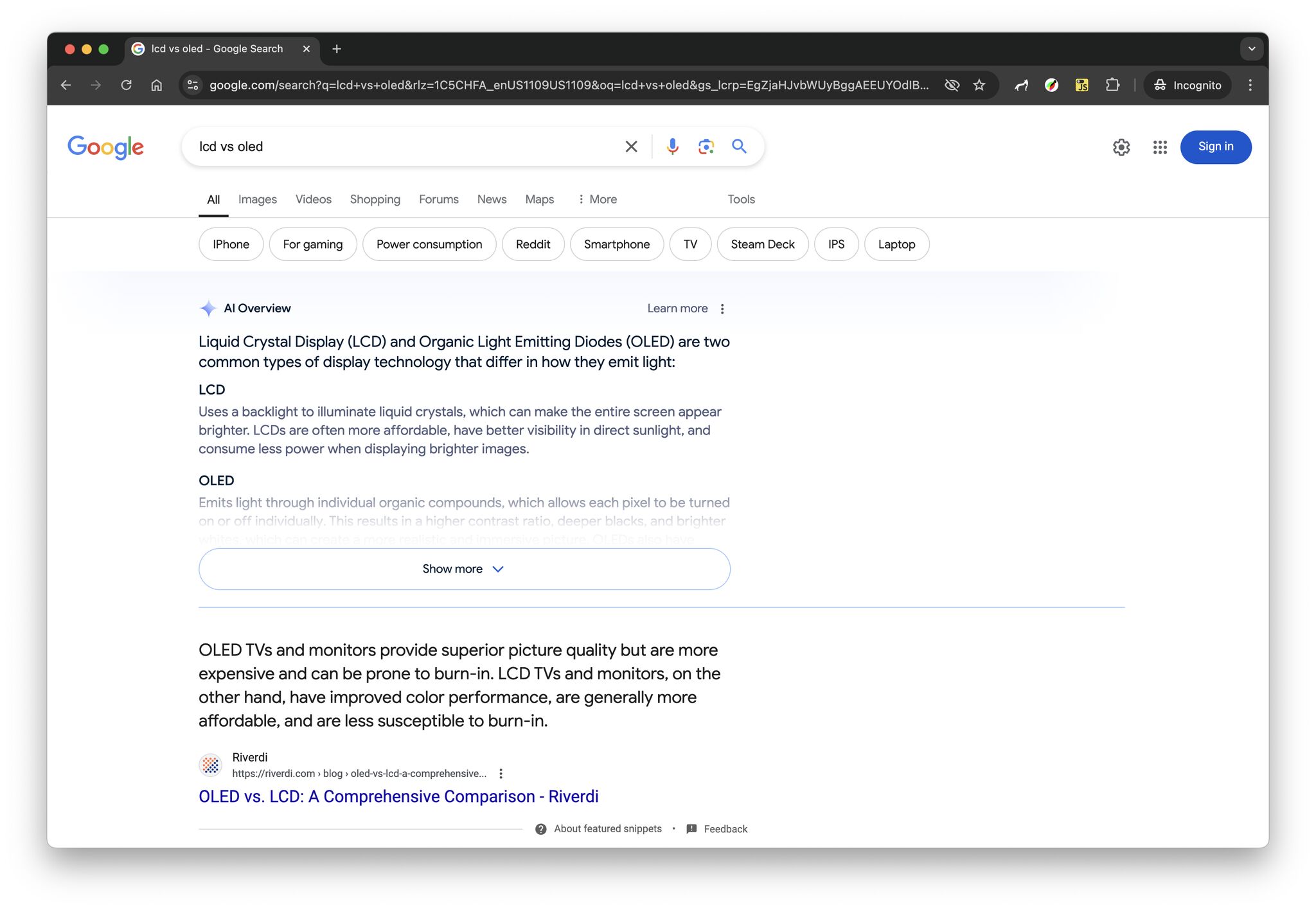Open the Google apps grid
This screenshot has height=910, width=1316.
pyautogui.click(x=1159, y=147)
